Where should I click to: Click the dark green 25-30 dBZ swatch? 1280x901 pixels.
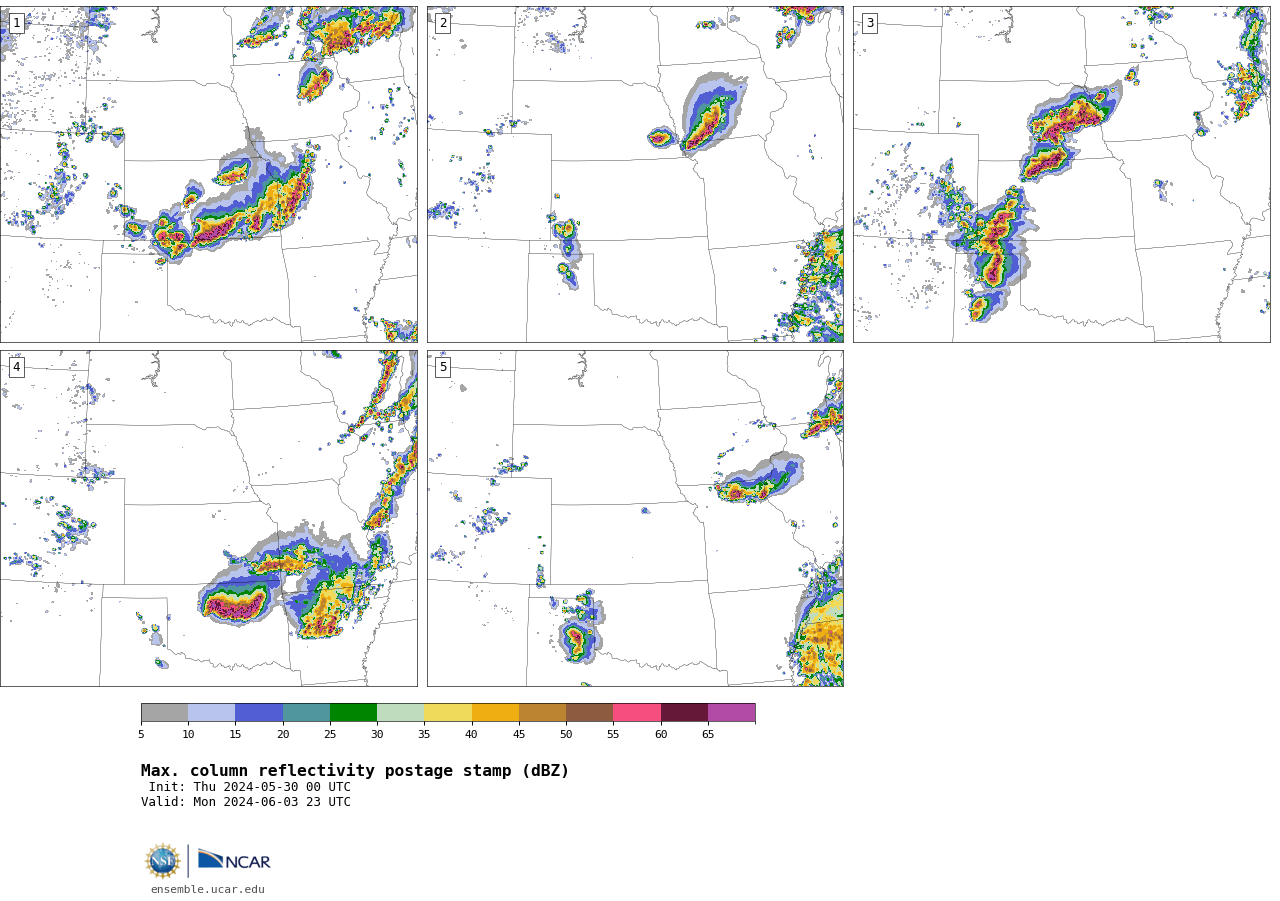pyautogui.click(x=353, y=713)
